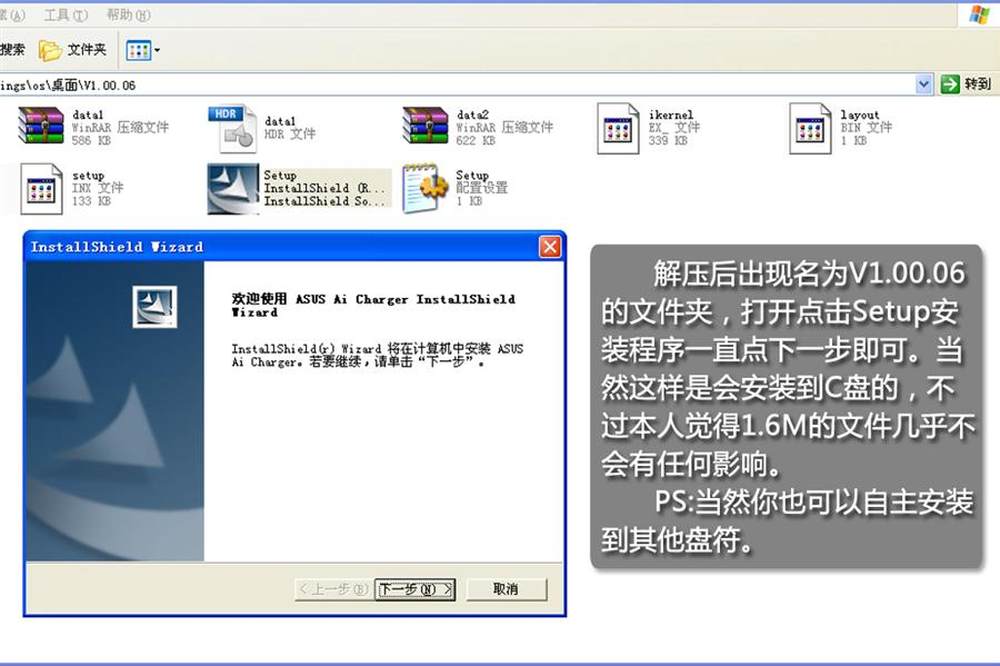Click the 搜索 search toolbar button

[13, 50]
